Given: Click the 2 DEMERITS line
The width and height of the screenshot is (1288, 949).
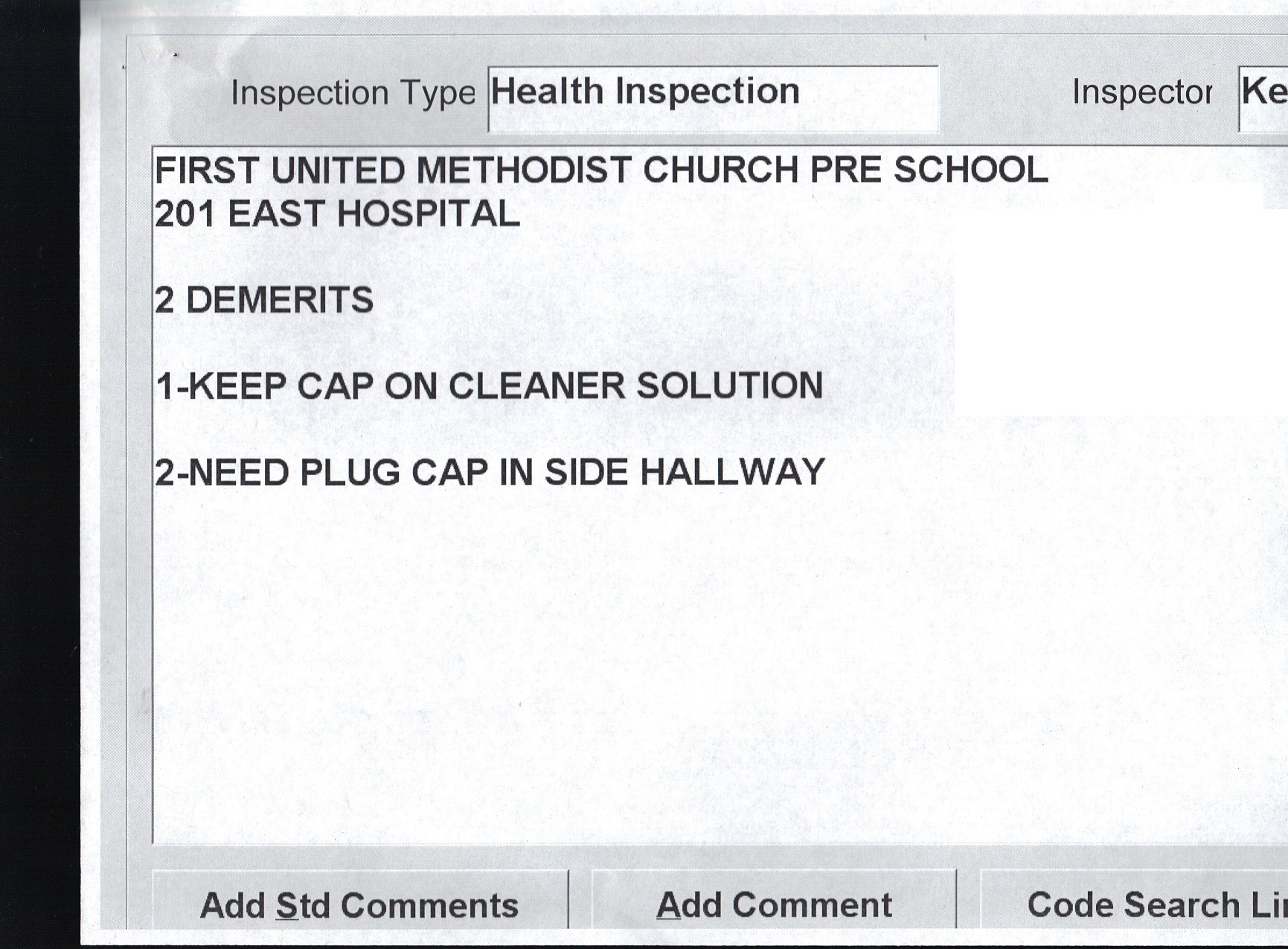Looking at the screenshot, I should click(x=264, y=300).
